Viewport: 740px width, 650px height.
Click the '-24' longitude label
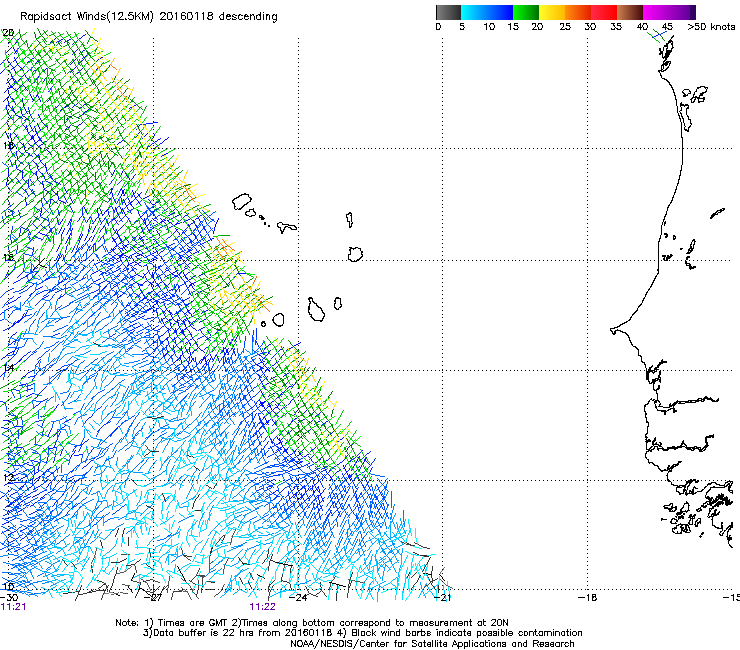point(298,597)
